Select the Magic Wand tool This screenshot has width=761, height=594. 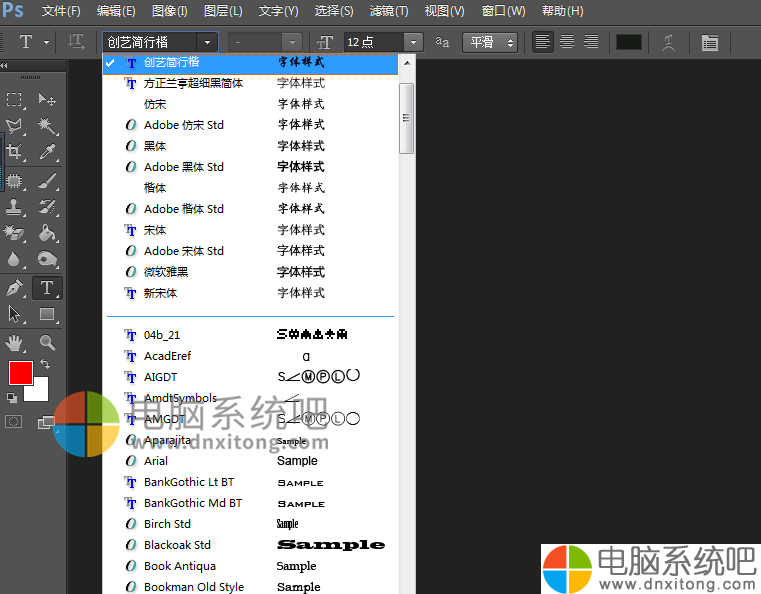(47, 126)
